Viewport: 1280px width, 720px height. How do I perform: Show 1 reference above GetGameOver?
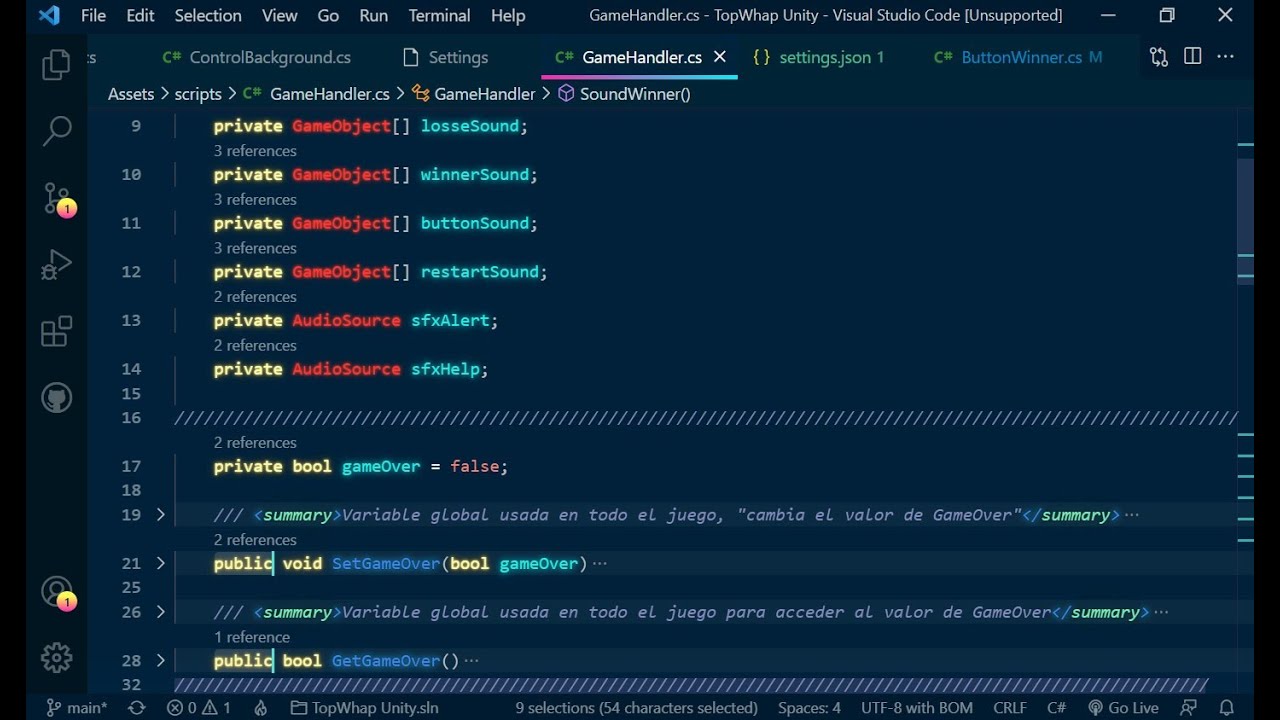click(252, 637)
